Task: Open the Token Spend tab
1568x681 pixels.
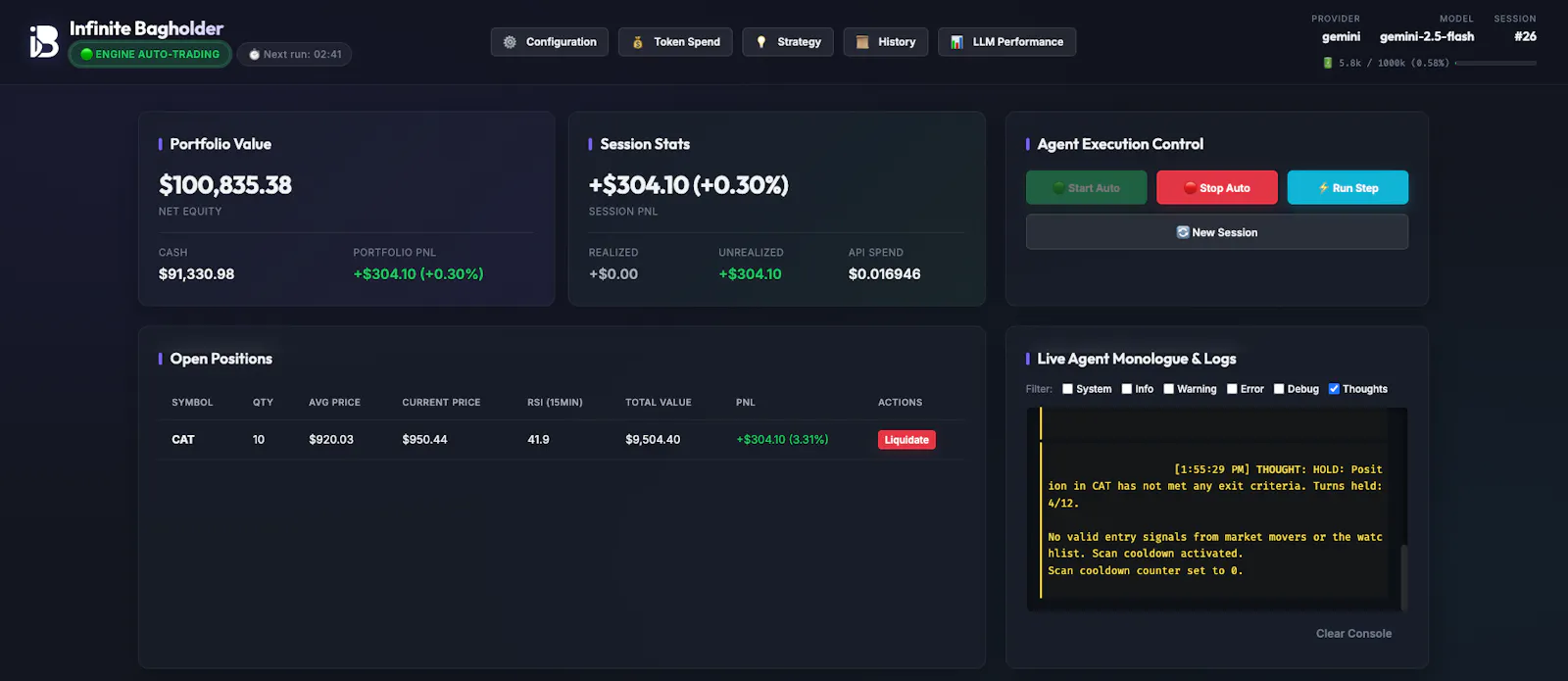Action: point(675,42)
